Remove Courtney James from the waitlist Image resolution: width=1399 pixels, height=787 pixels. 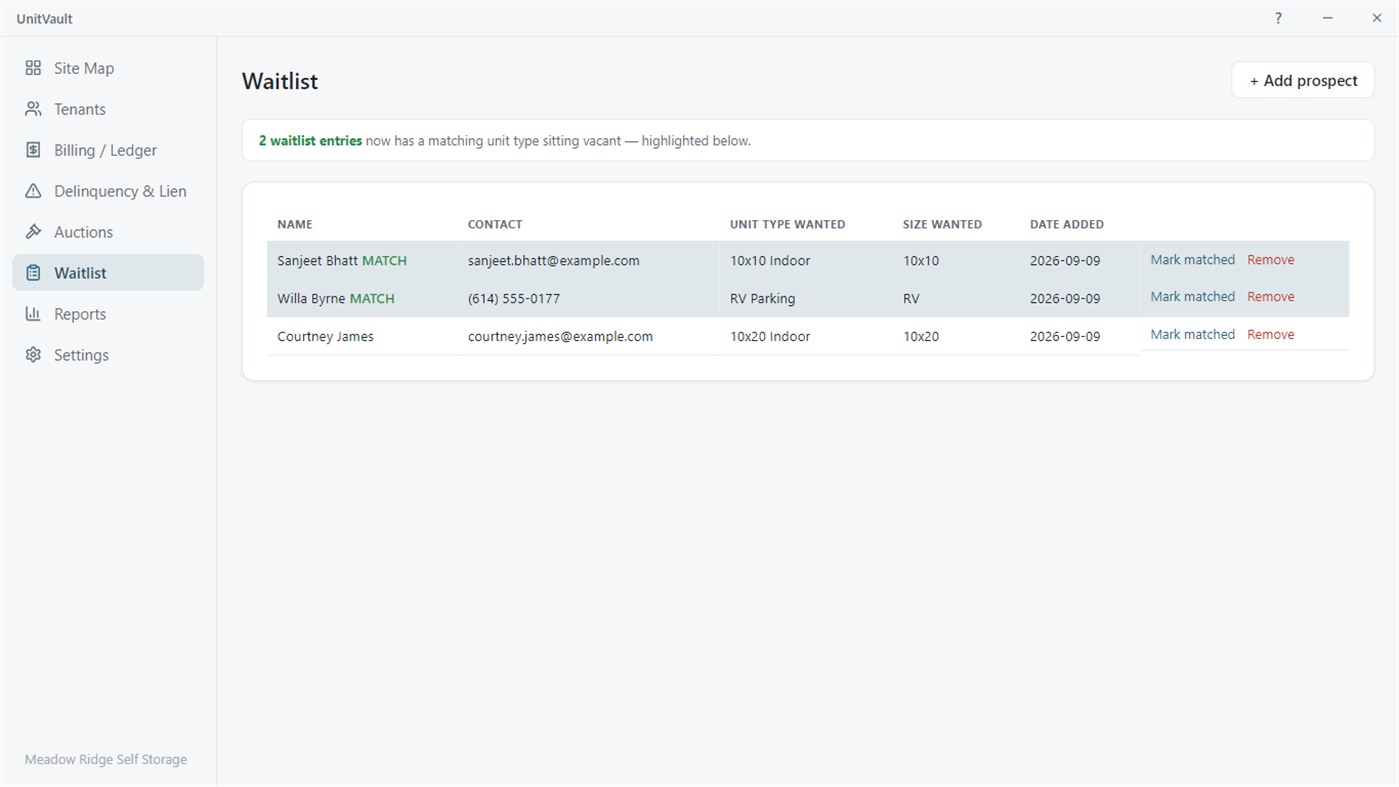tap(1271, 335)
